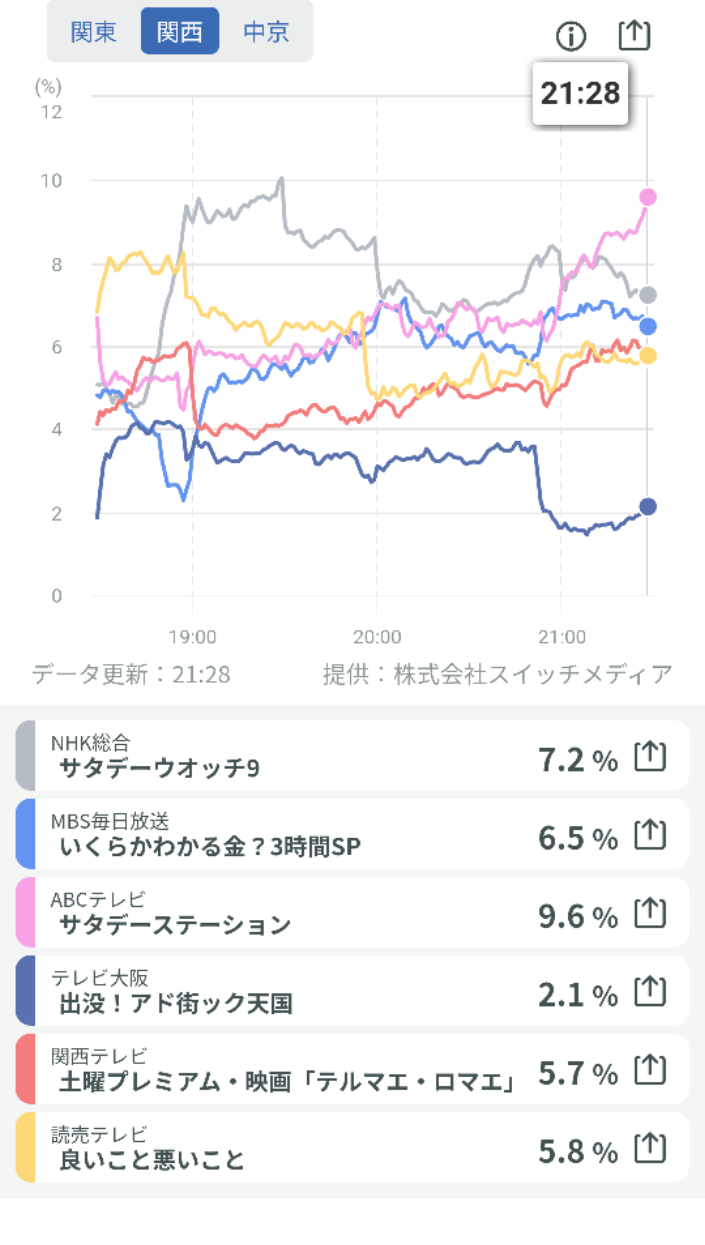Share the ABCテレビ サタデーステーション rating
Image resolution: width=705 pixels, height=1245 pixels.
pos(650,913)
